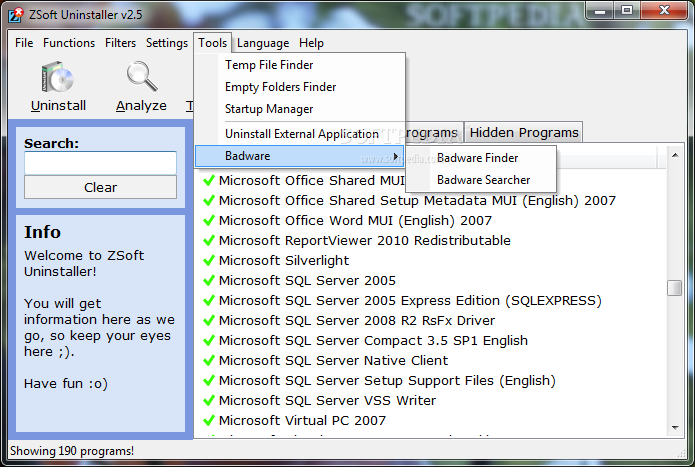The width and height of the screenshot is (695, 467).
Task: Click checkmark beside Office Shared Setup Metadata MUI
Action: [x=209, y=201]
